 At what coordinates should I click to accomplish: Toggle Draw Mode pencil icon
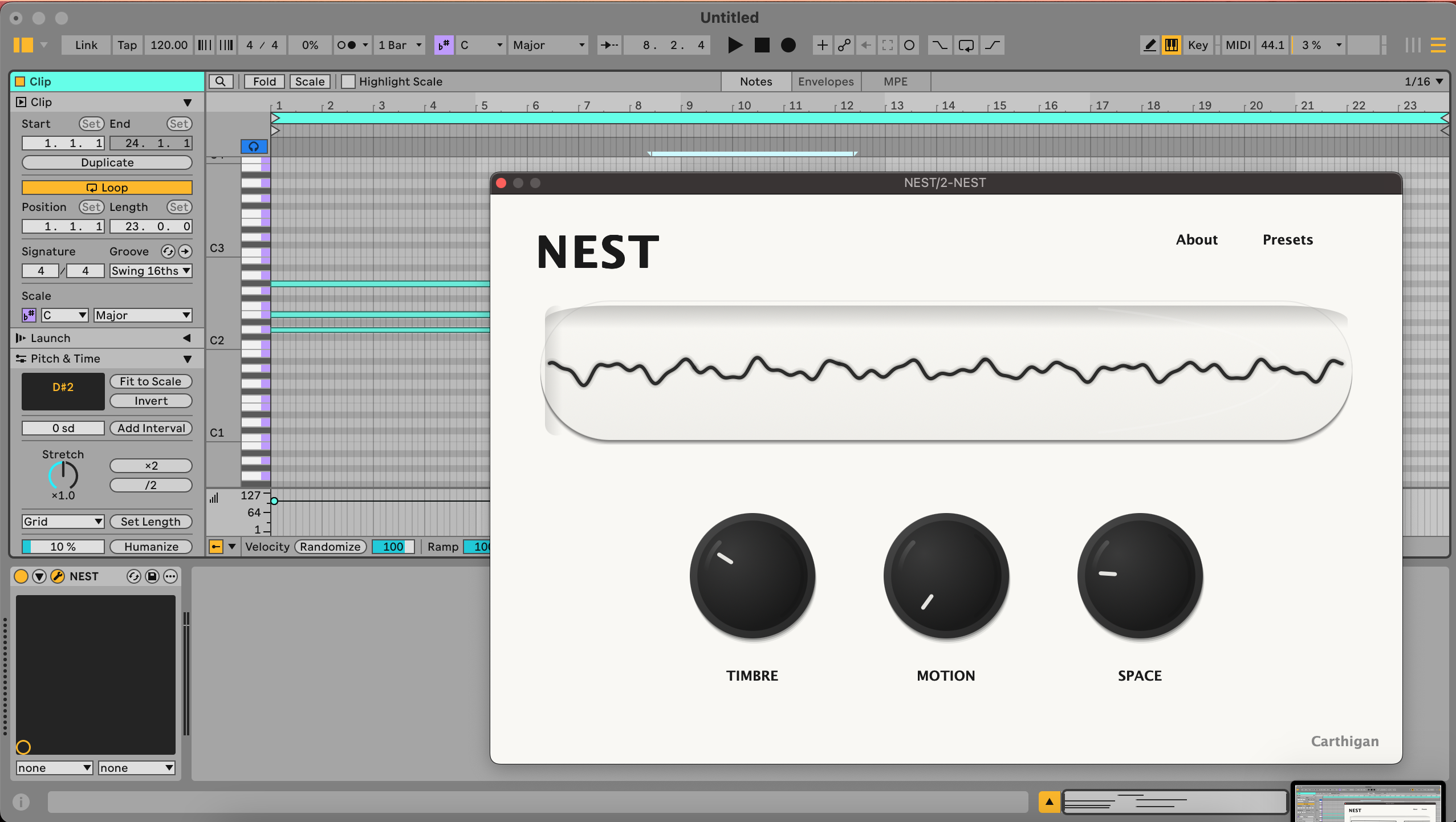(1150, 45)
